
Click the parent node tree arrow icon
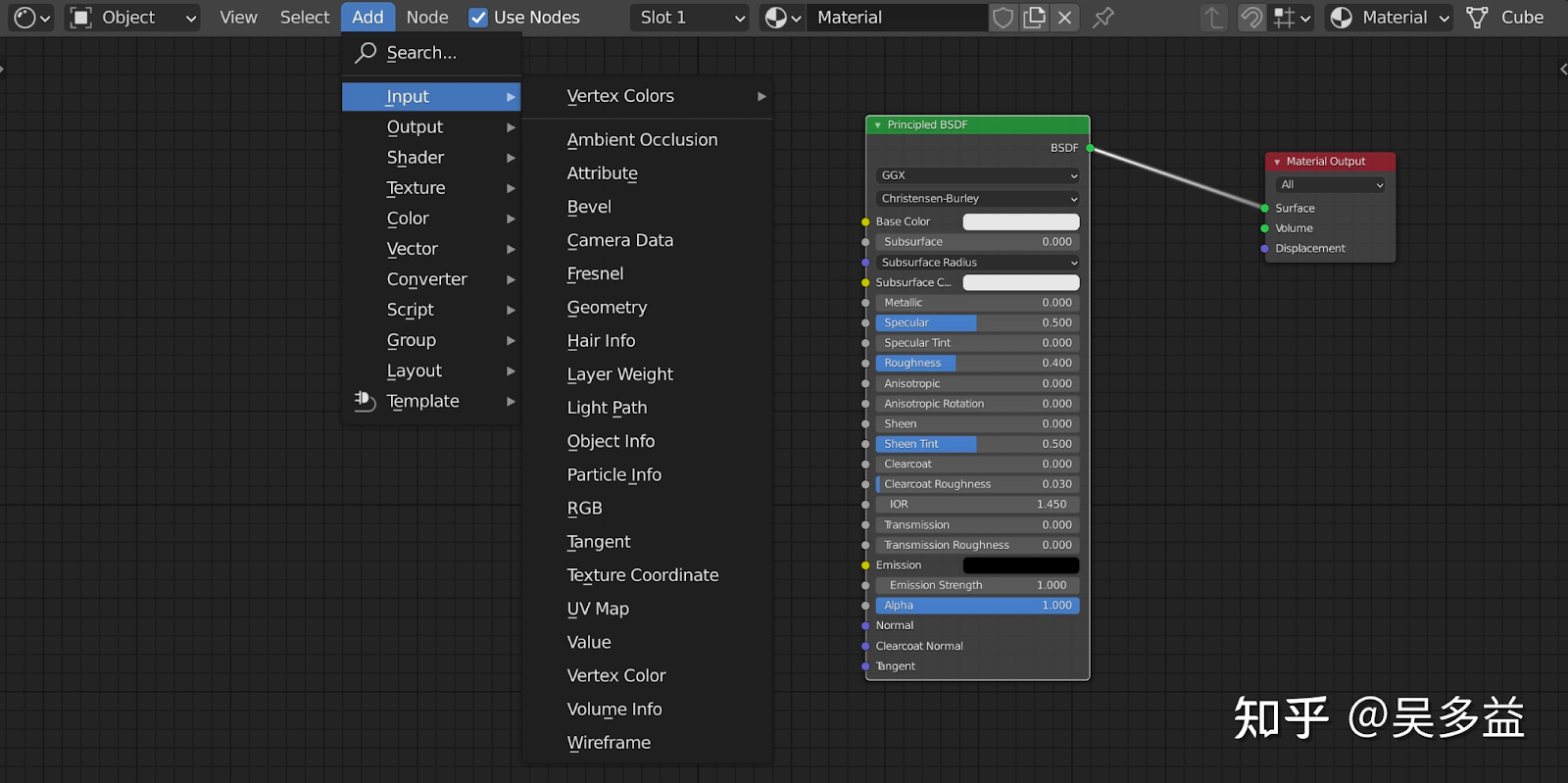(1213, 18)
